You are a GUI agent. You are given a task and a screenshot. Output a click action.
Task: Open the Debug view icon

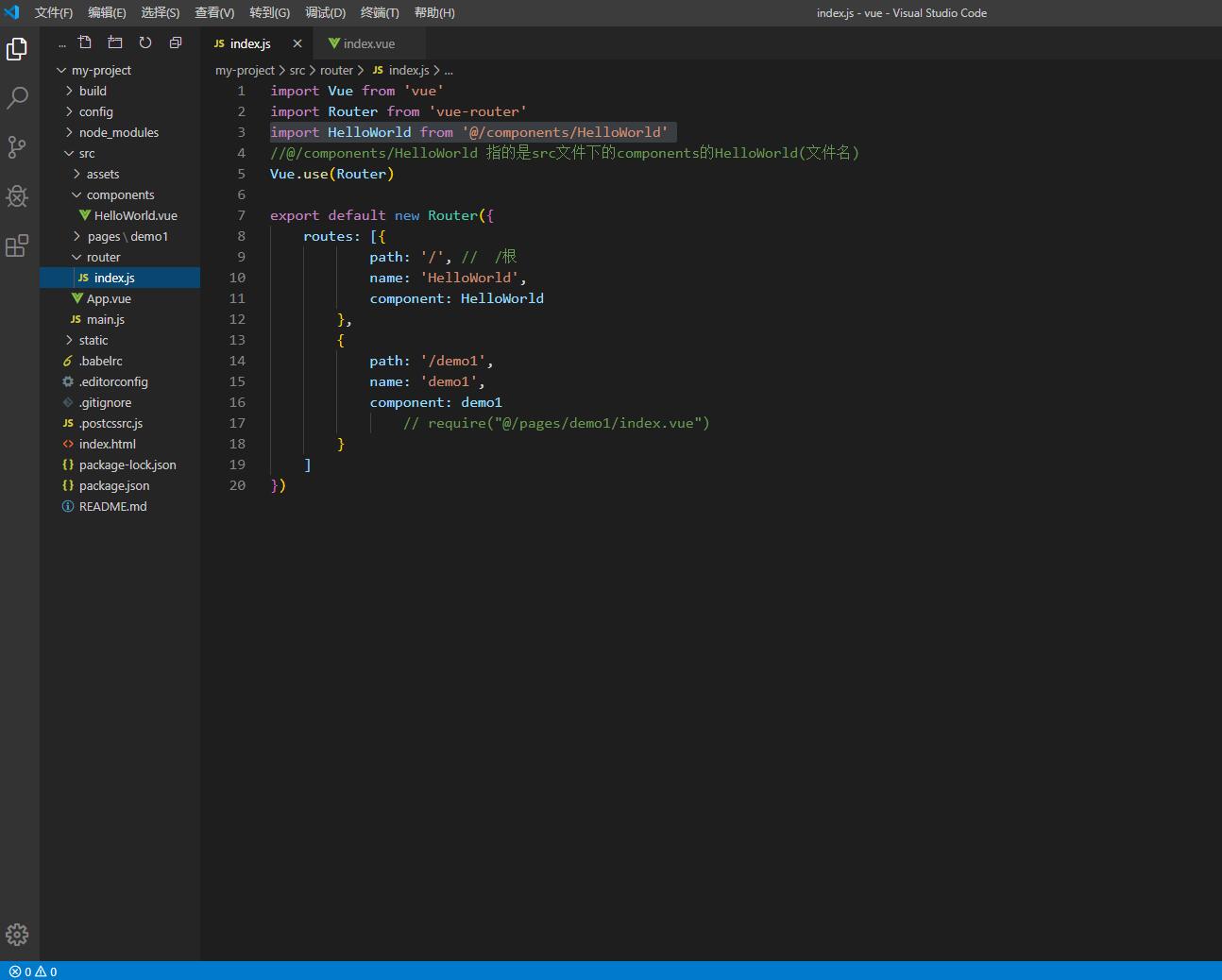[x=17, y=195]
